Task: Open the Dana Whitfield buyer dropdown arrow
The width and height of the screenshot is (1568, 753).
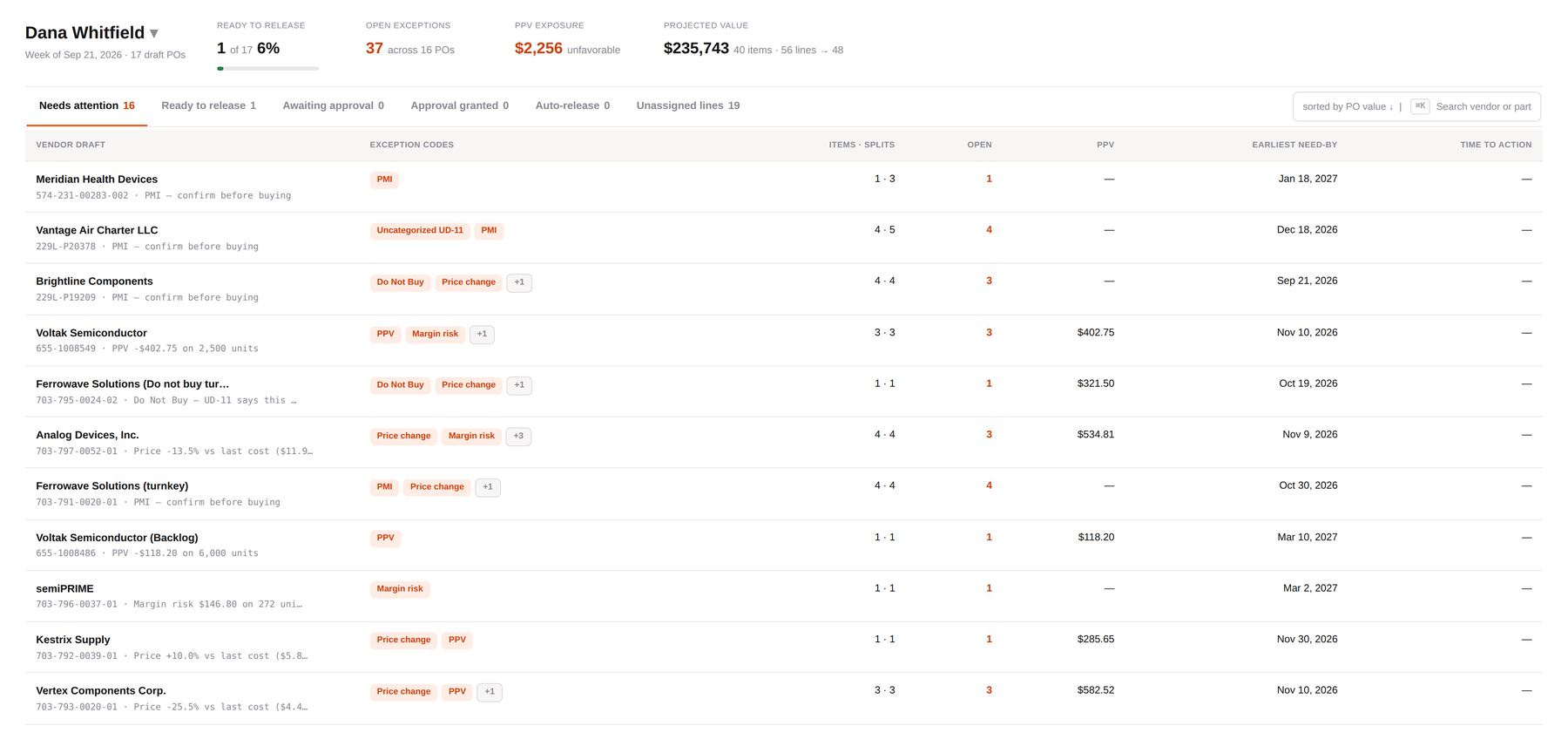Action: click(154, 34)
